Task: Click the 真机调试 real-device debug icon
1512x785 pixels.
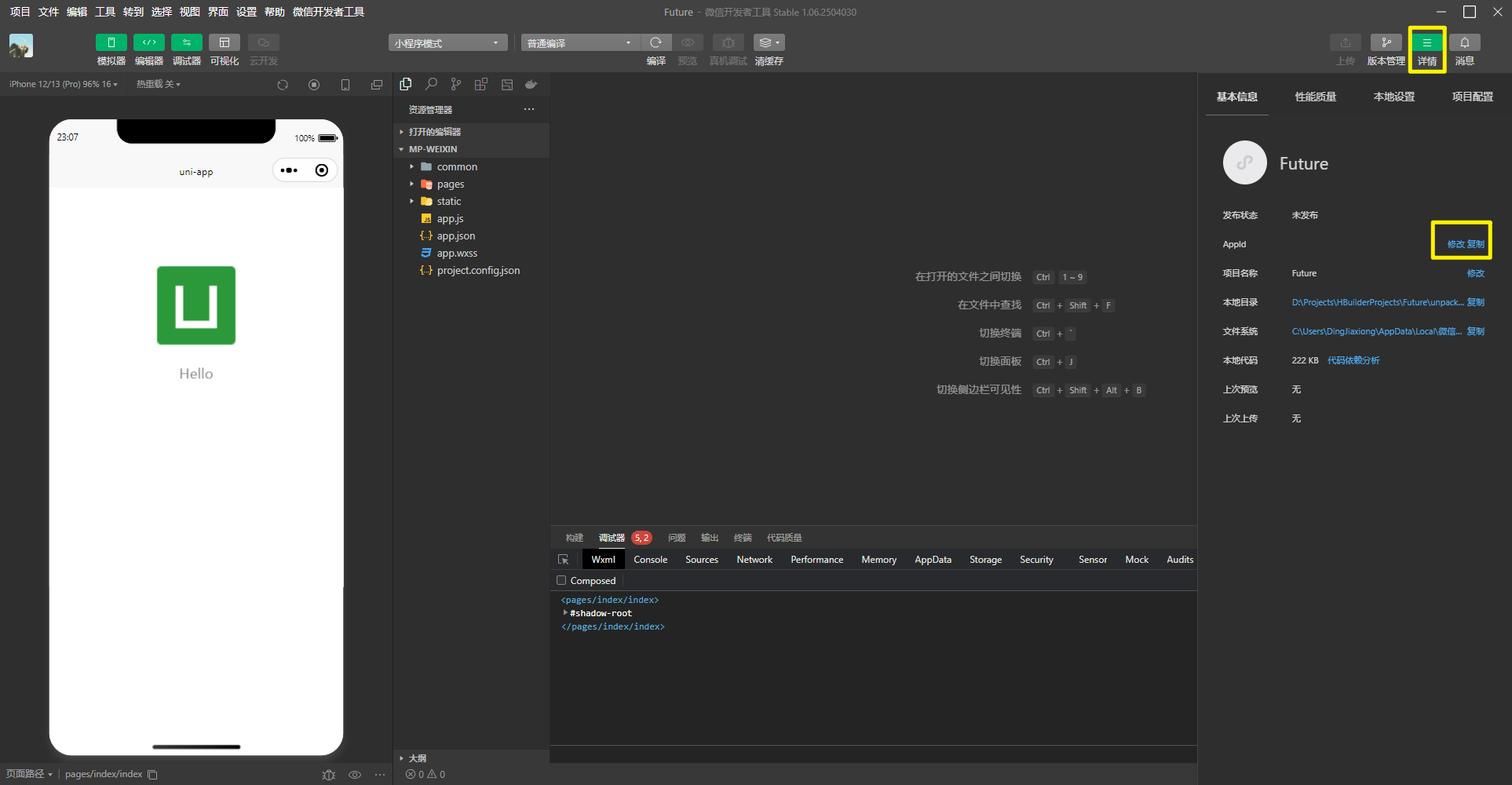Action: 728,42
